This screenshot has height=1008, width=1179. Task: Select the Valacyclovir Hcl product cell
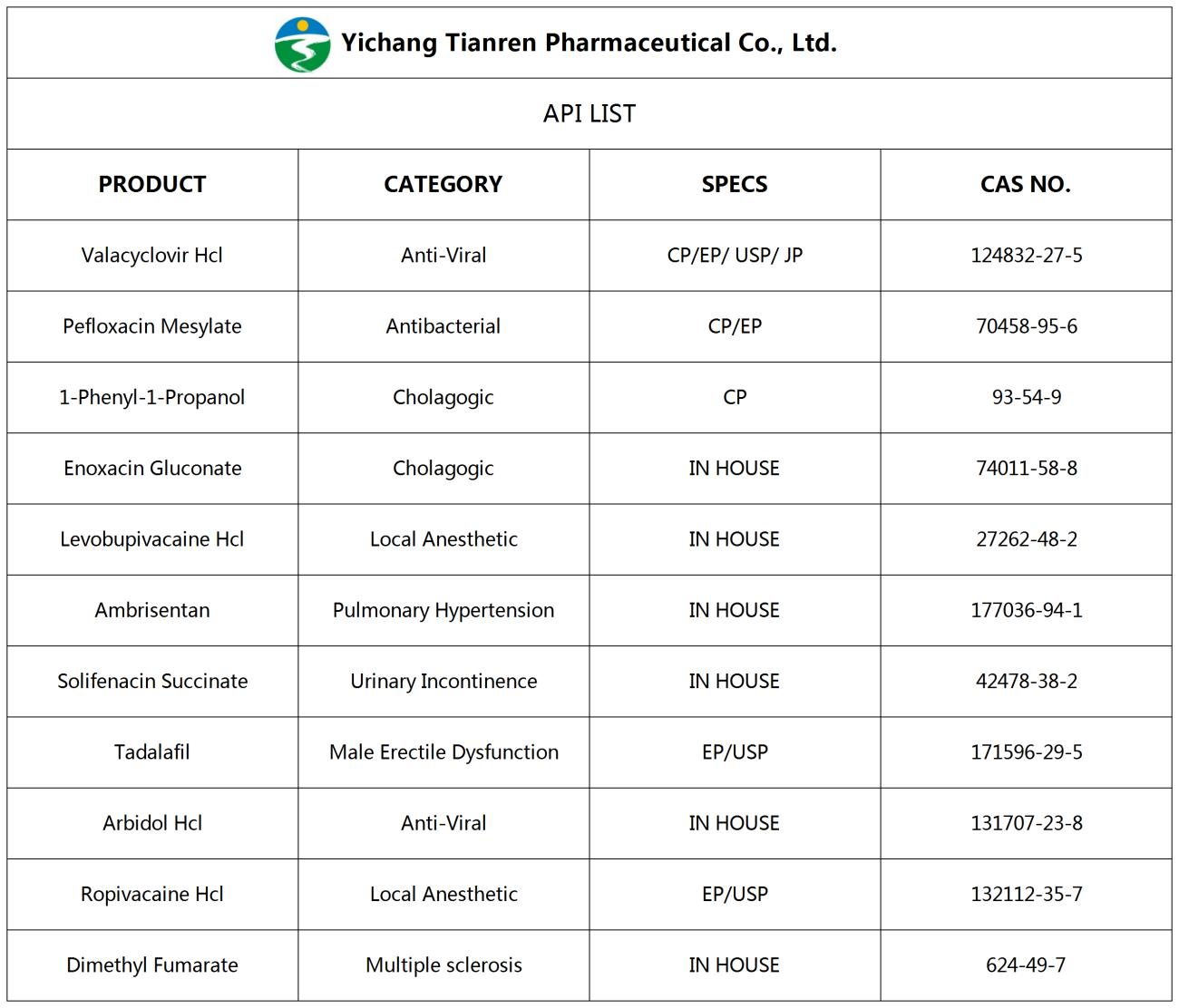pyautogui.click(x=152, y=256)
